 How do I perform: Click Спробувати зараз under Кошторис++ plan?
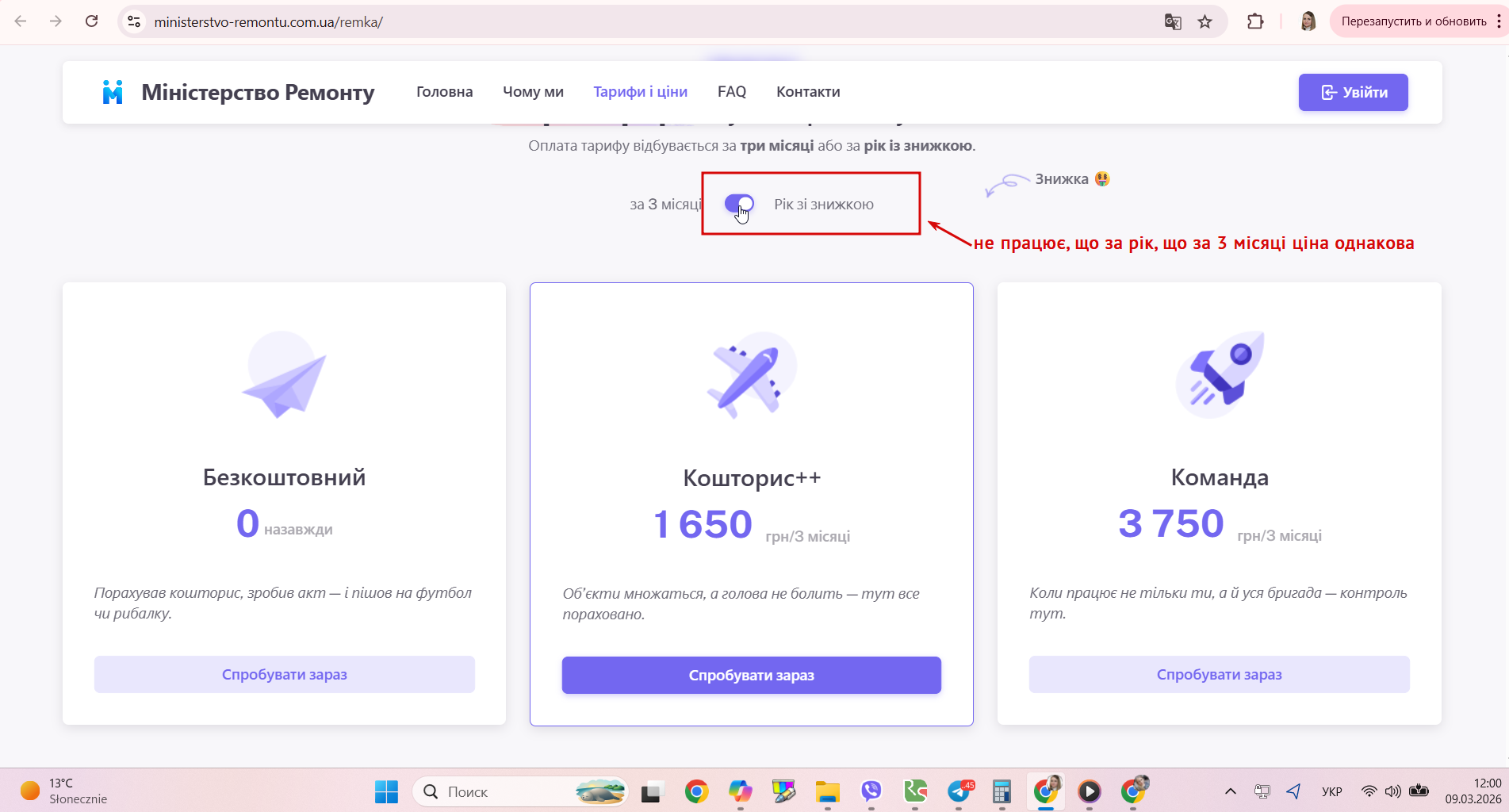click(751, 676)
